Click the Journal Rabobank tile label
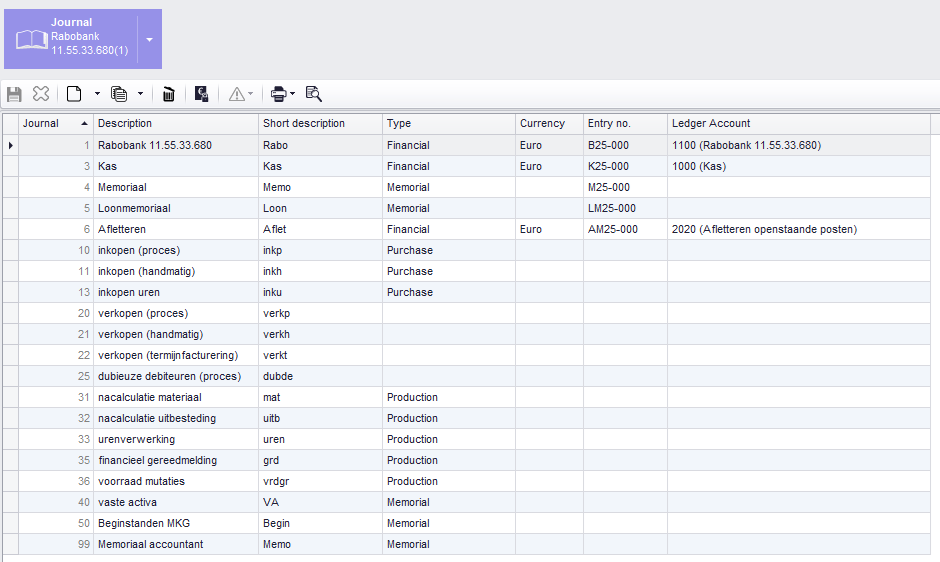The width and height of the screenshot is (940, 562). (89, 36)
